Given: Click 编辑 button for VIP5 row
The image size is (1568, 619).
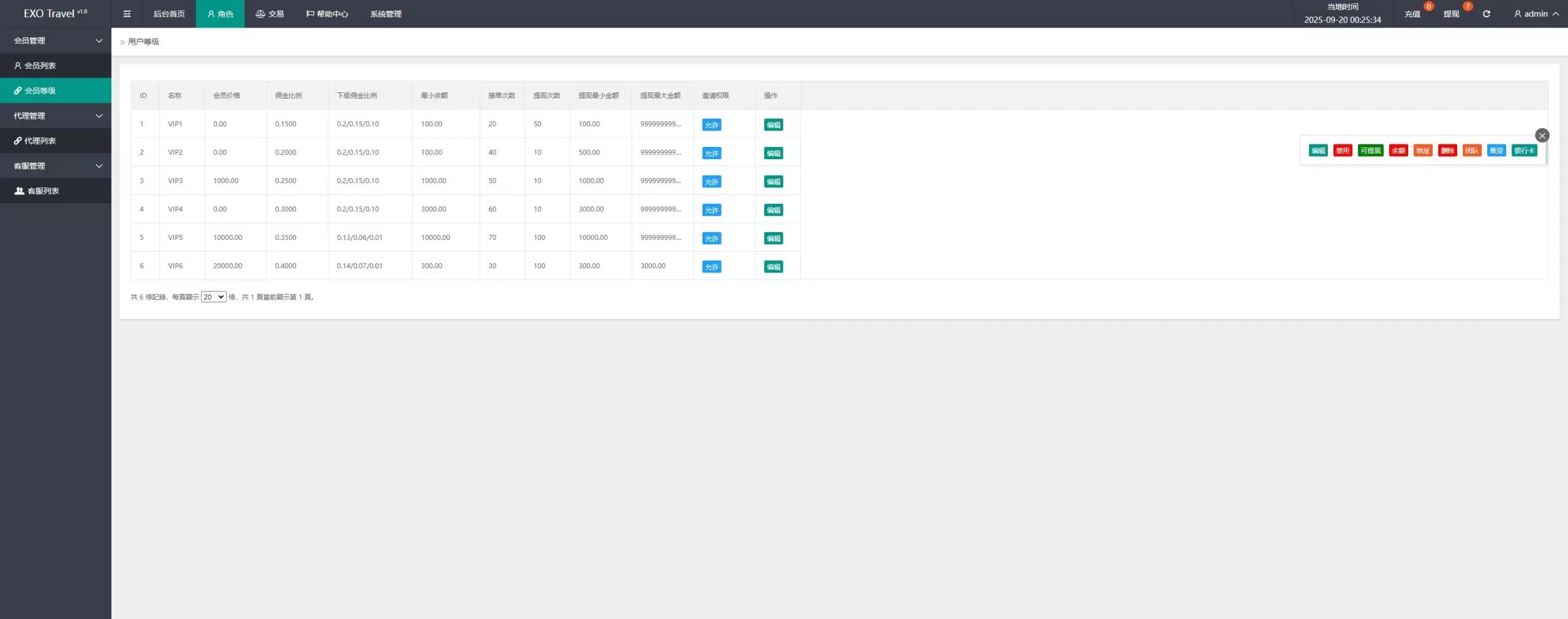Looking at the screenshot, I should tap(774, 238).
